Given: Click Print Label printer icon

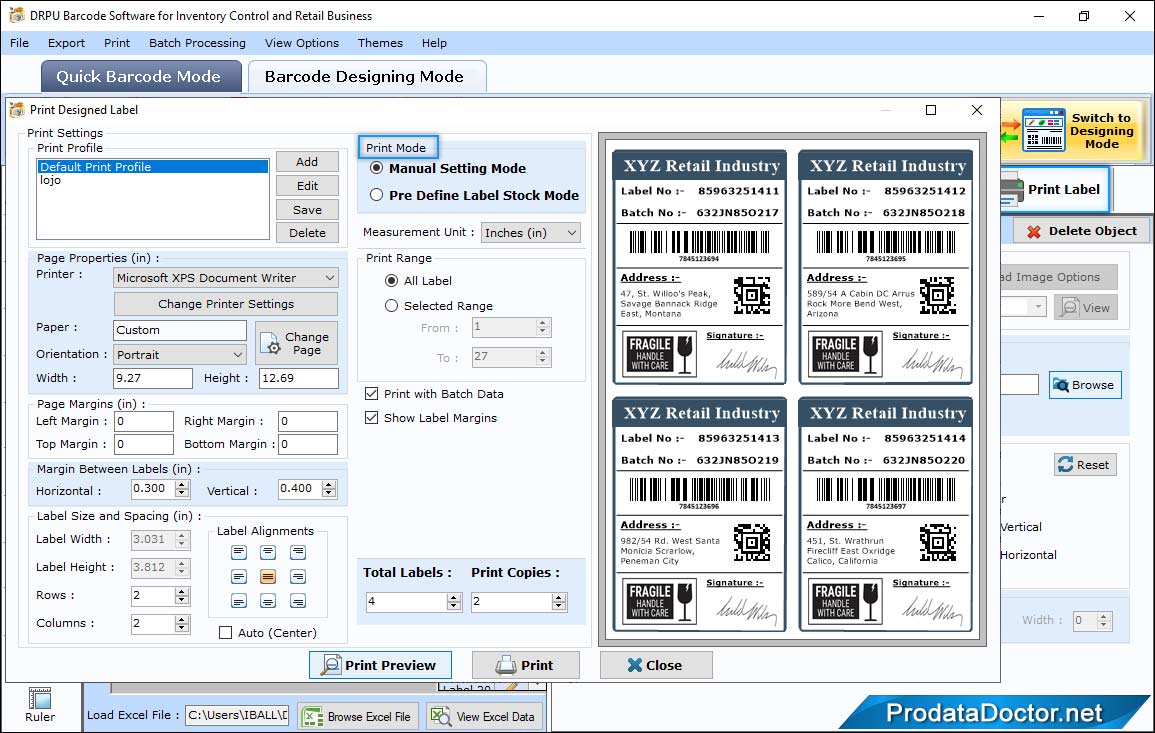Looking at the screenshot, I should [x=1011, y=190].
